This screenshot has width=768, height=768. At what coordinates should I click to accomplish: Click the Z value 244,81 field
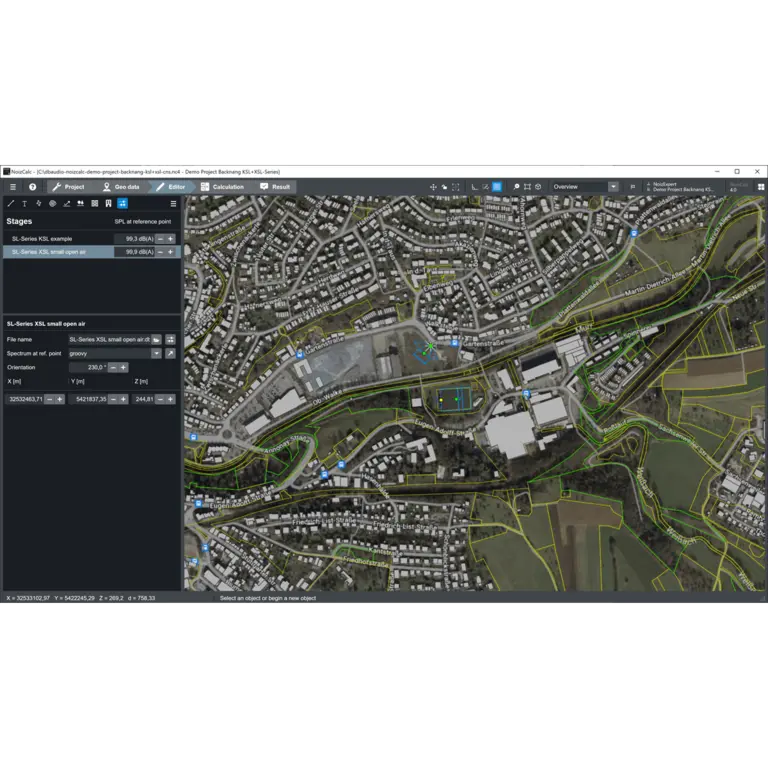coord(144,399)
